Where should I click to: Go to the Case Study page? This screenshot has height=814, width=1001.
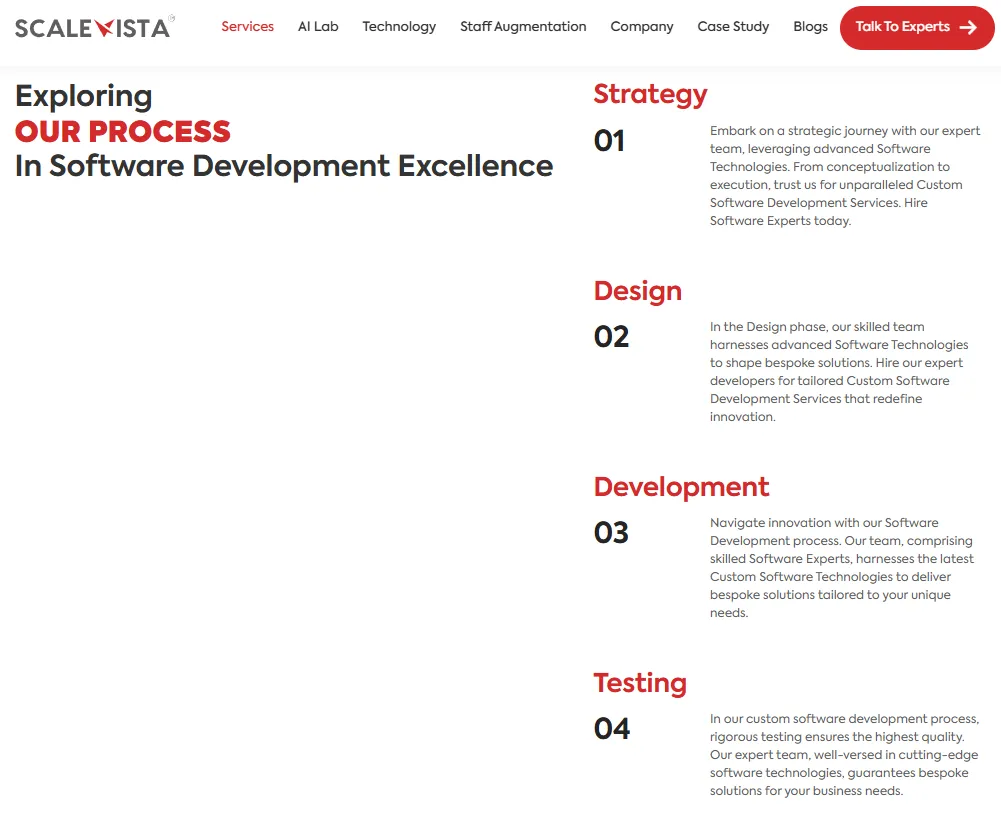pos(733,27)
